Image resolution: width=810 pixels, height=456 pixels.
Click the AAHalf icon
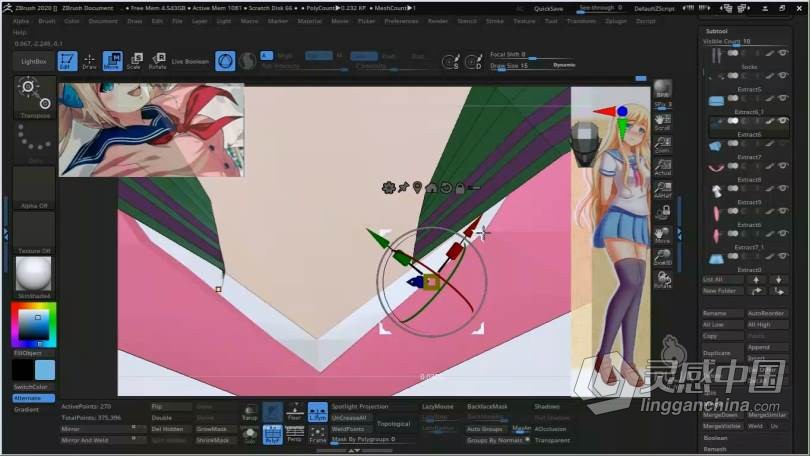tap(662, 190)
